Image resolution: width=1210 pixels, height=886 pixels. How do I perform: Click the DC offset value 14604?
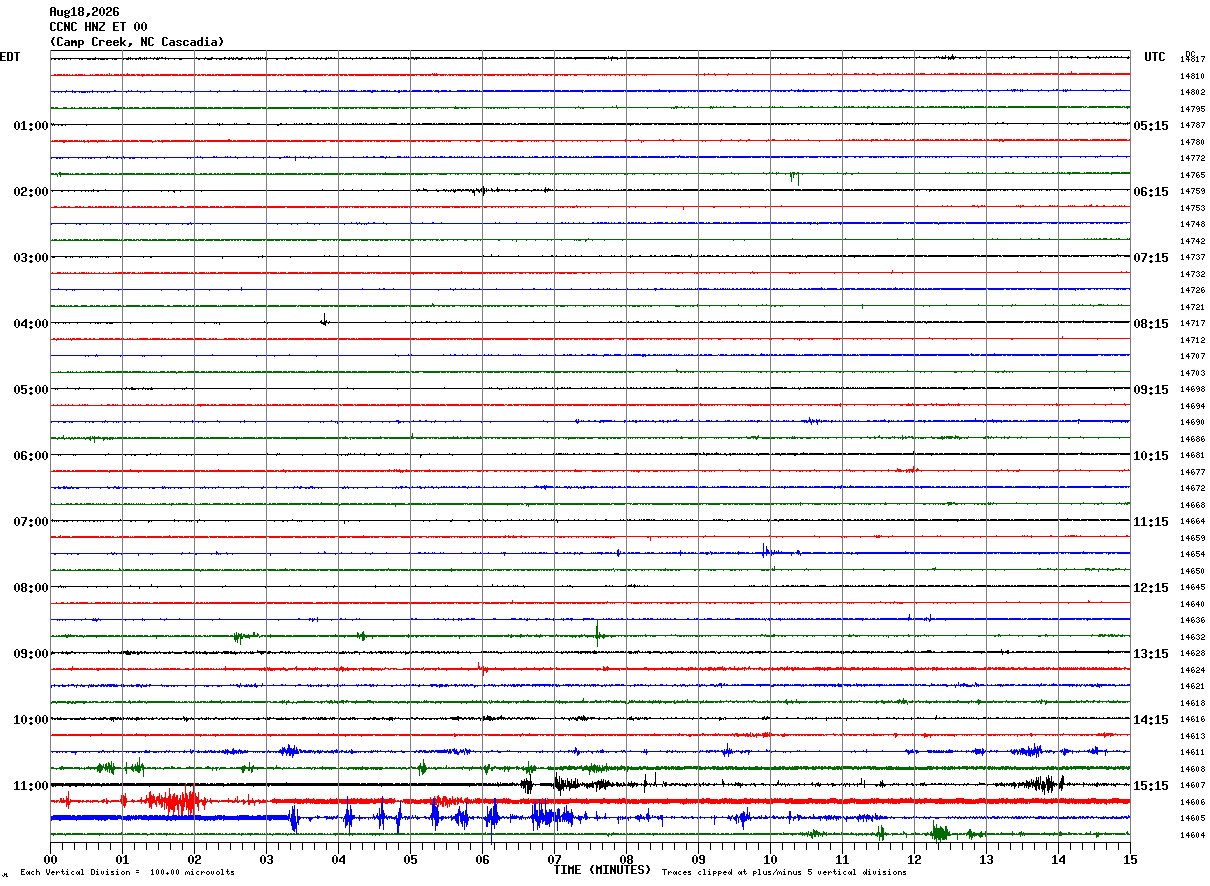pyautogui.click(x=1192, y=835)
